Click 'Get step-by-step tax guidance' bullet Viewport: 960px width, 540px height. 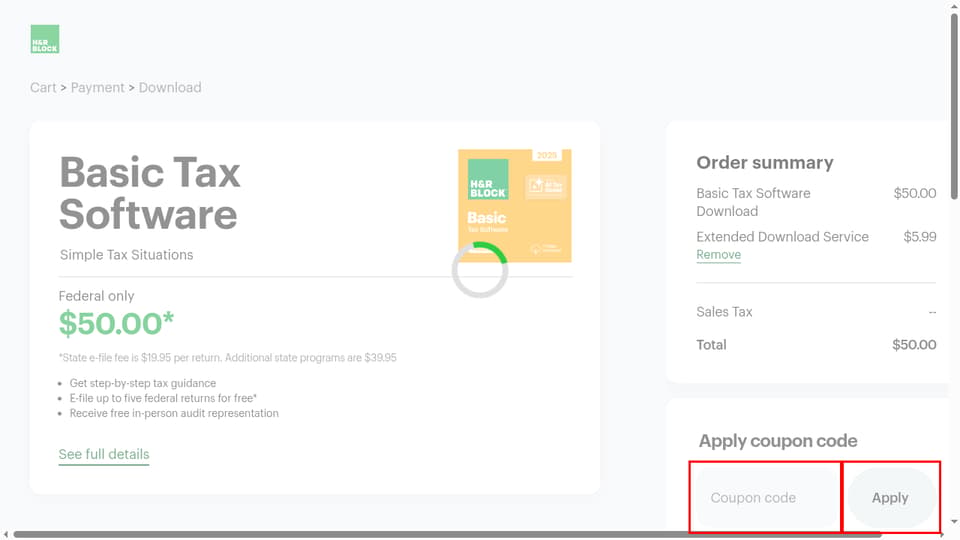(x=143, y=383)
